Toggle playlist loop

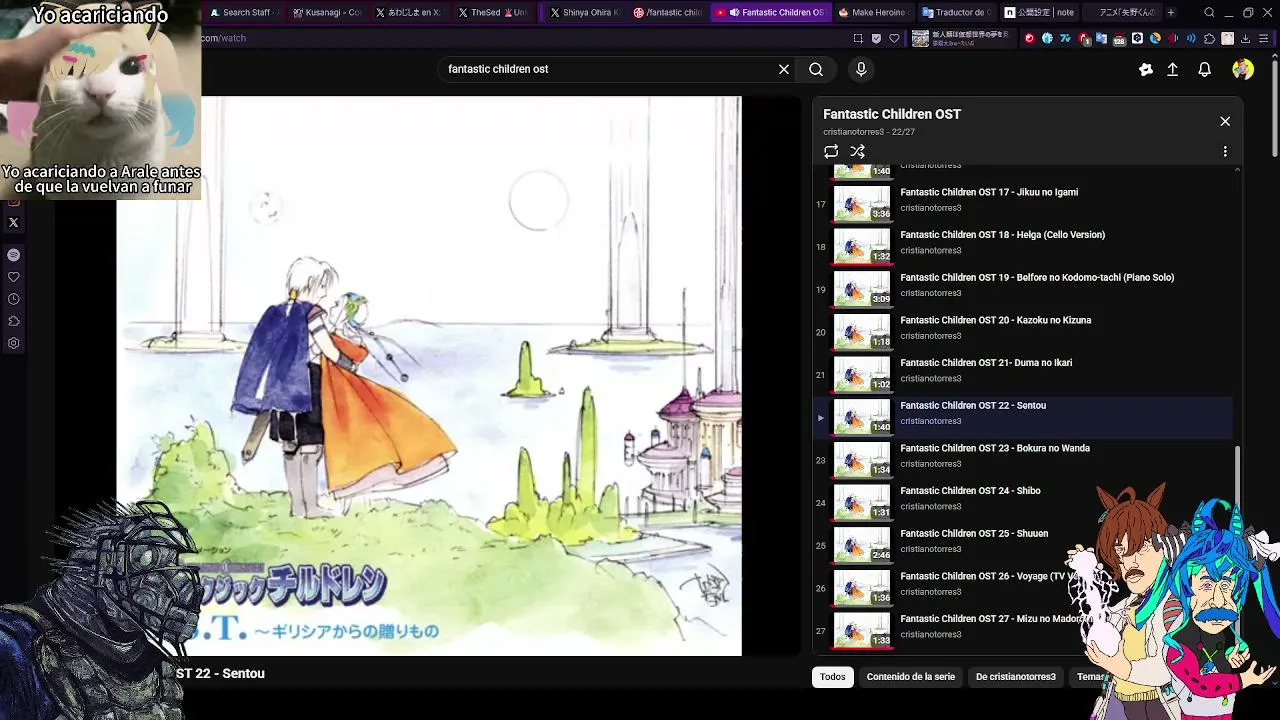coord(831,152)
